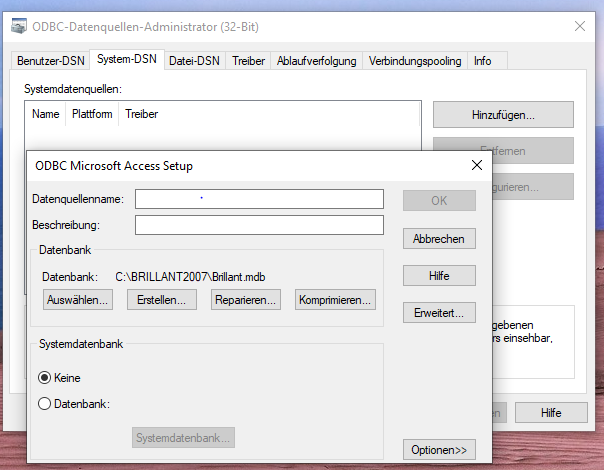This screenshot has height=470, width=604.
Task: Switch to the Treiber tab
Action: click(248, 61)
